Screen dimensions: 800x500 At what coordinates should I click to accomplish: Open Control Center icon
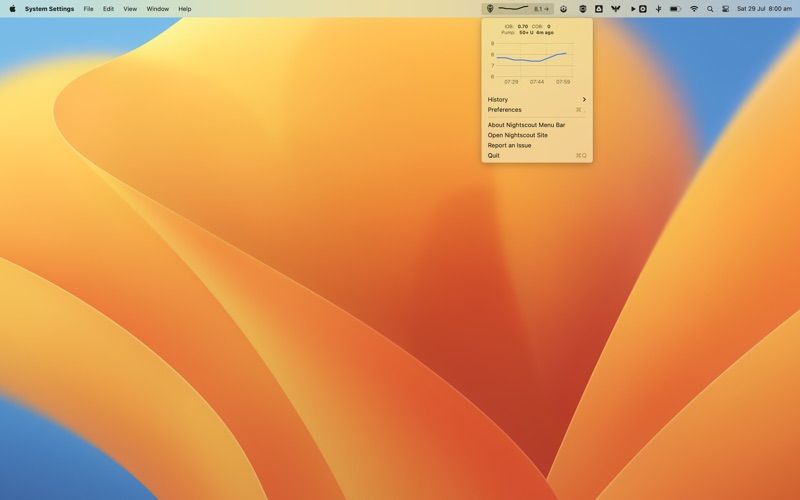tap(726, 9)
